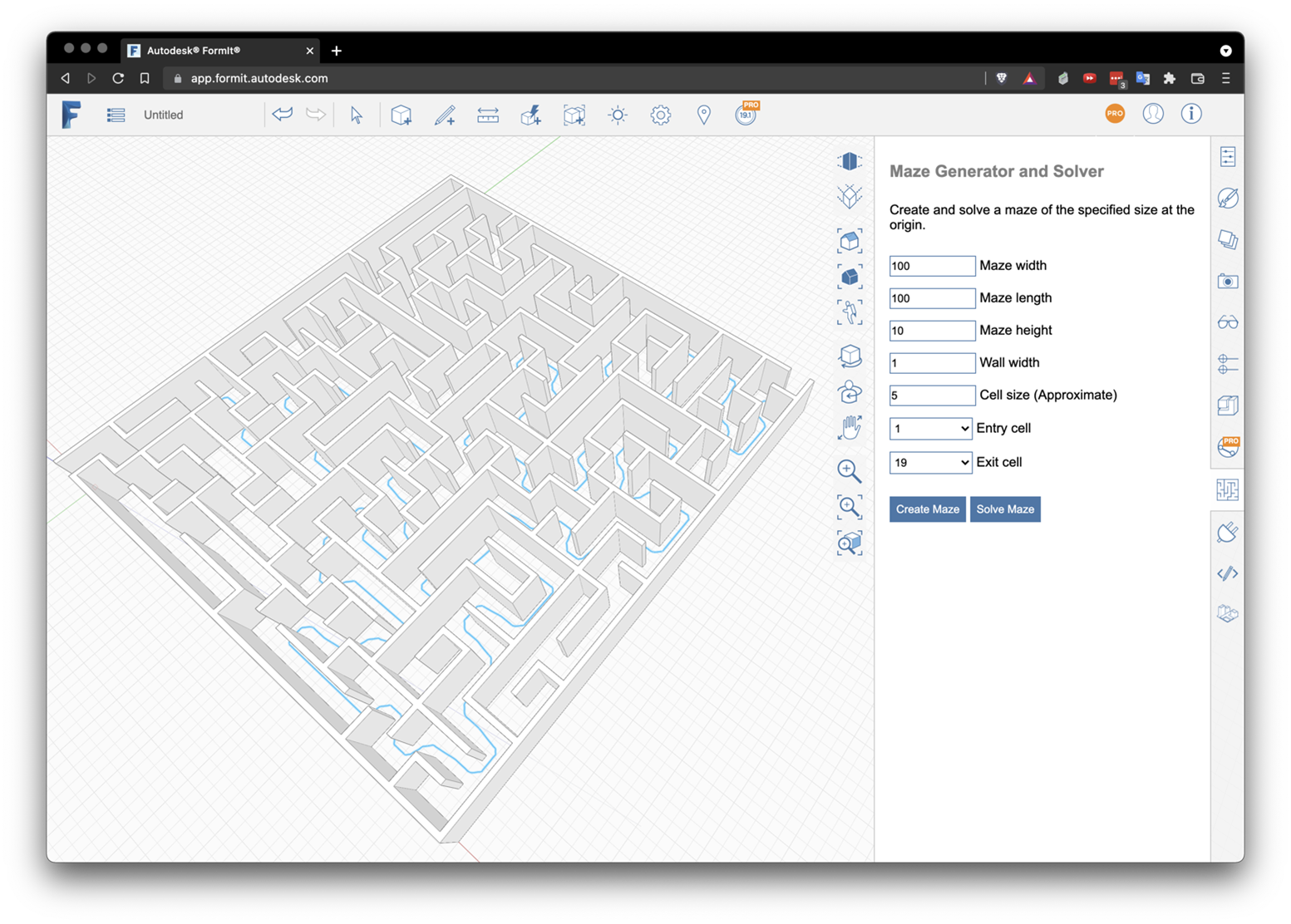The height and width of the screenshot is (924, 1291).
Task: Select the sketch pencil tool
Action: coord(445,115)
